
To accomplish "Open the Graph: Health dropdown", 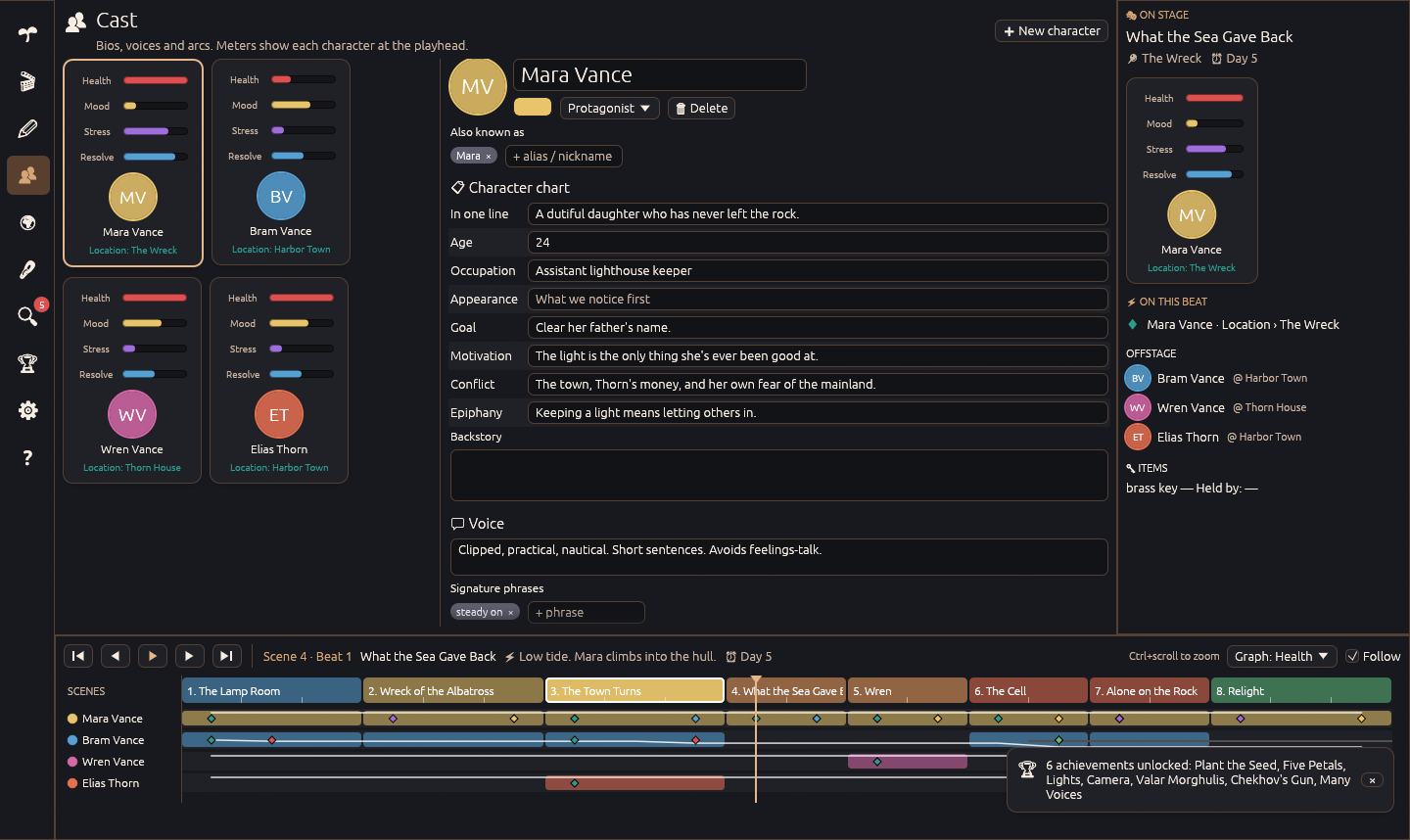I will (1282, 656).
